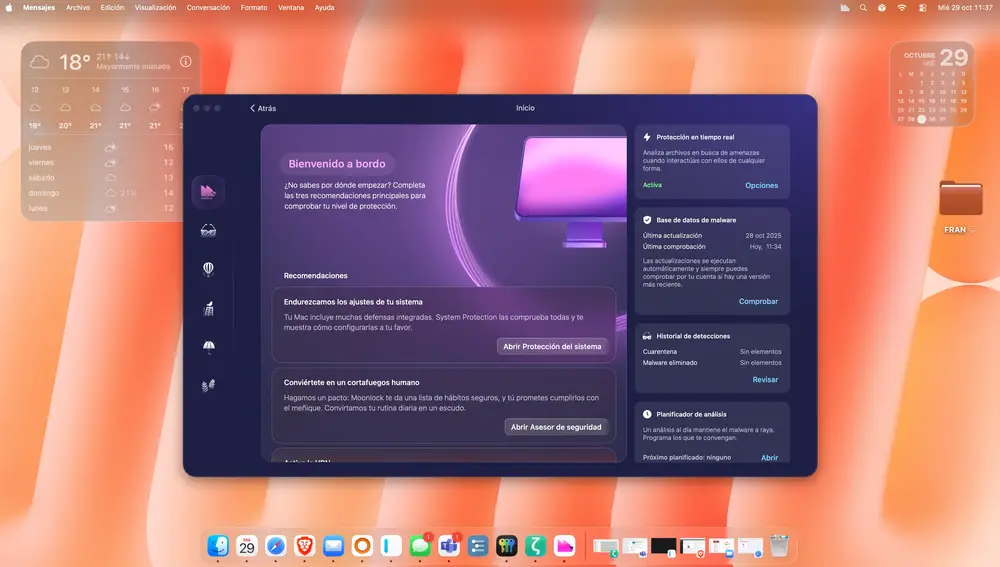Image resolution: width=1000 pixels, height=567 pixels.
Task: Click Revisar in detection history
Action: point(765,379)
